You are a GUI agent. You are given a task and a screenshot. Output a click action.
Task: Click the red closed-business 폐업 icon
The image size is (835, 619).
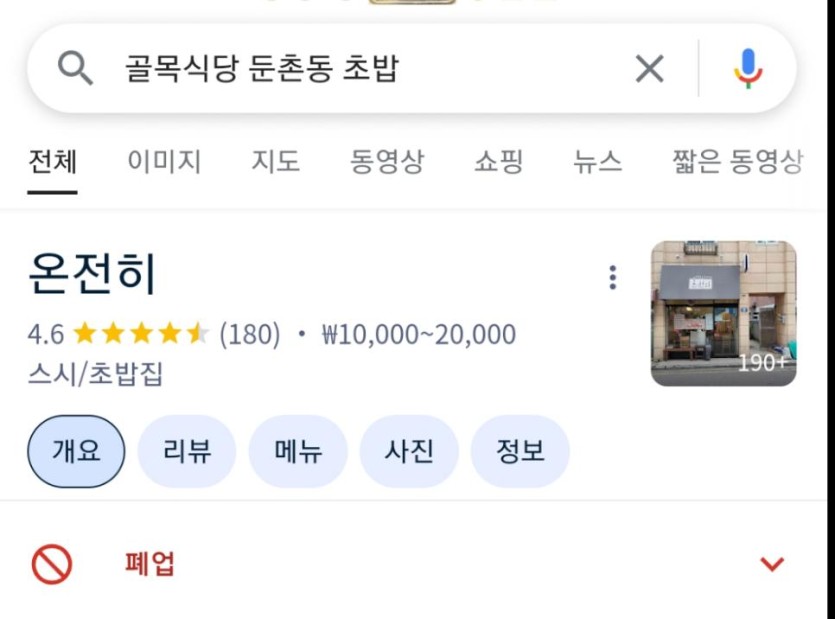(52, 564)
